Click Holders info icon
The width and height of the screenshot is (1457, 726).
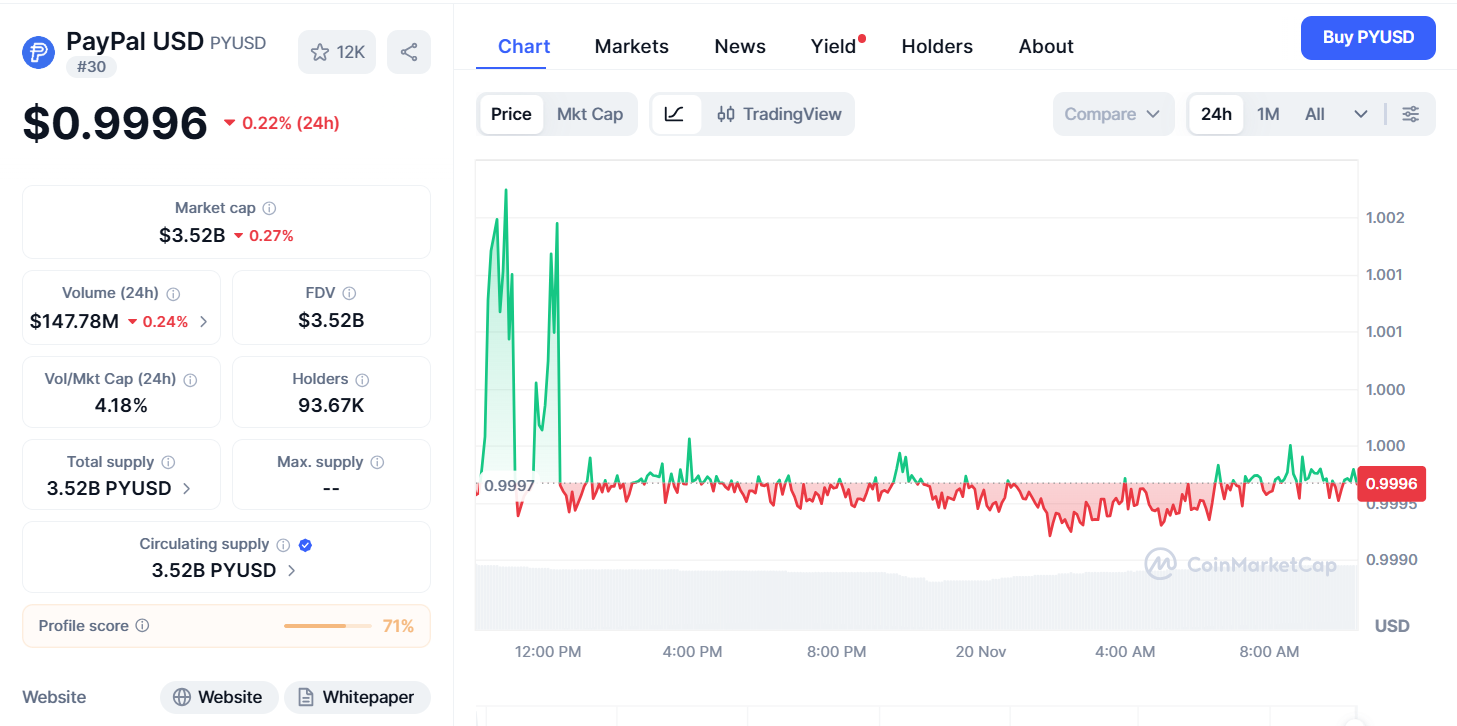[x=362, y=380]
